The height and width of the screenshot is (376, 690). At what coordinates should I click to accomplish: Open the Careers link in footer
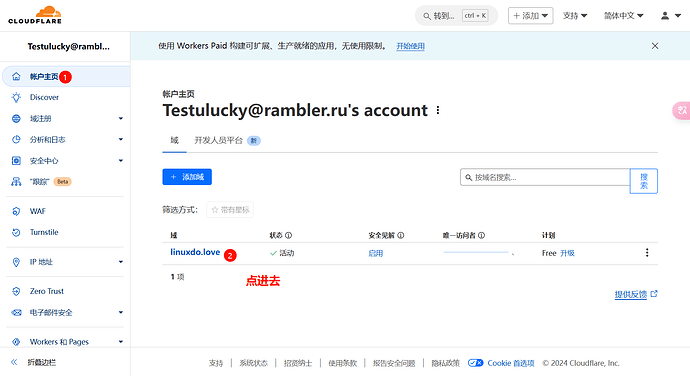pyautogui.click(x=298, y=363)
